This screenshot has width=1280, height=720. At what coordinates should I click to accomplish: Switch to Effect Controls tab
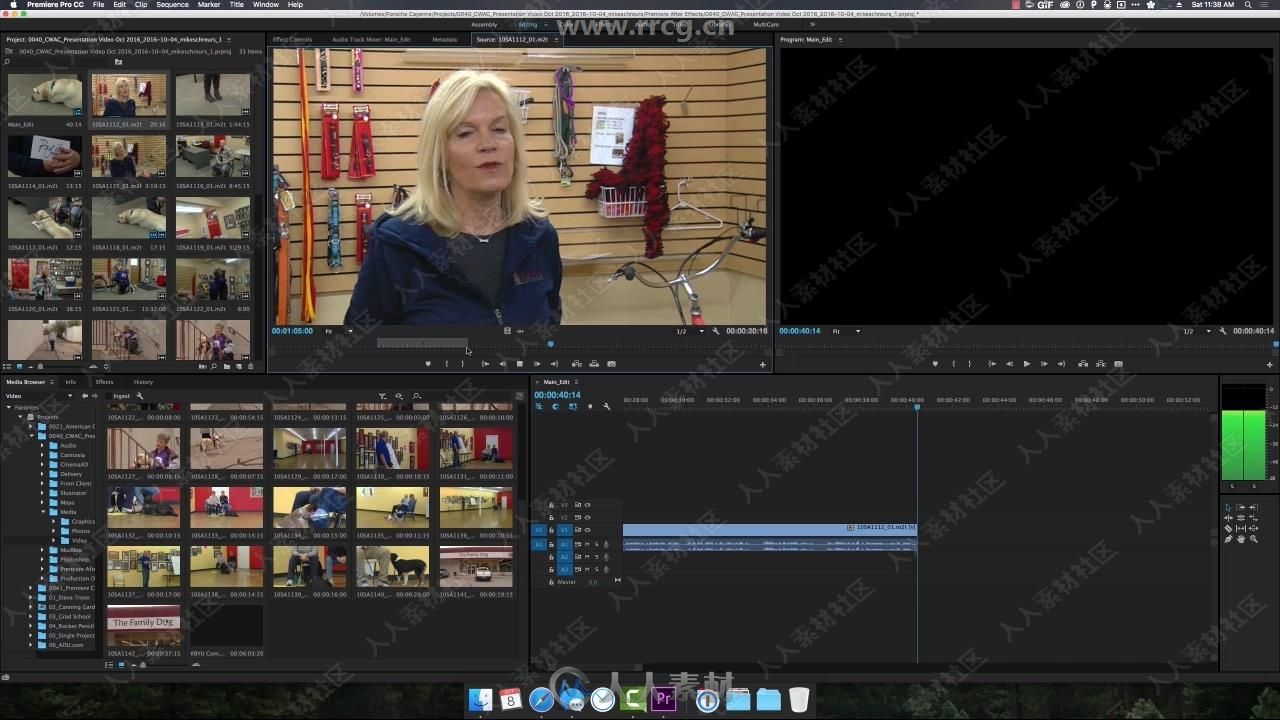coord(292,39)
